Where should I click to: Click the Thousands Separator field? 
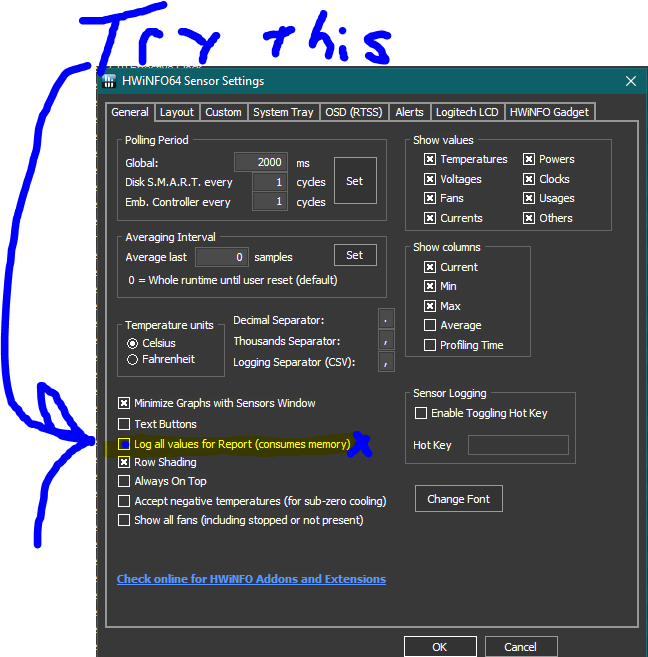pyautogui.click(x=386, y=341)
